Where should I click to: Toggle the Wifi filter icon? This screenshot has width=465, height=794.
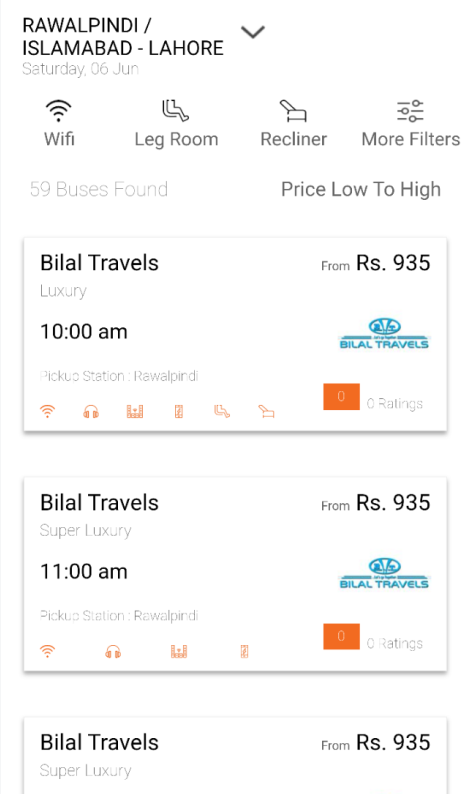pyautogui.click(x=58, y=110)
